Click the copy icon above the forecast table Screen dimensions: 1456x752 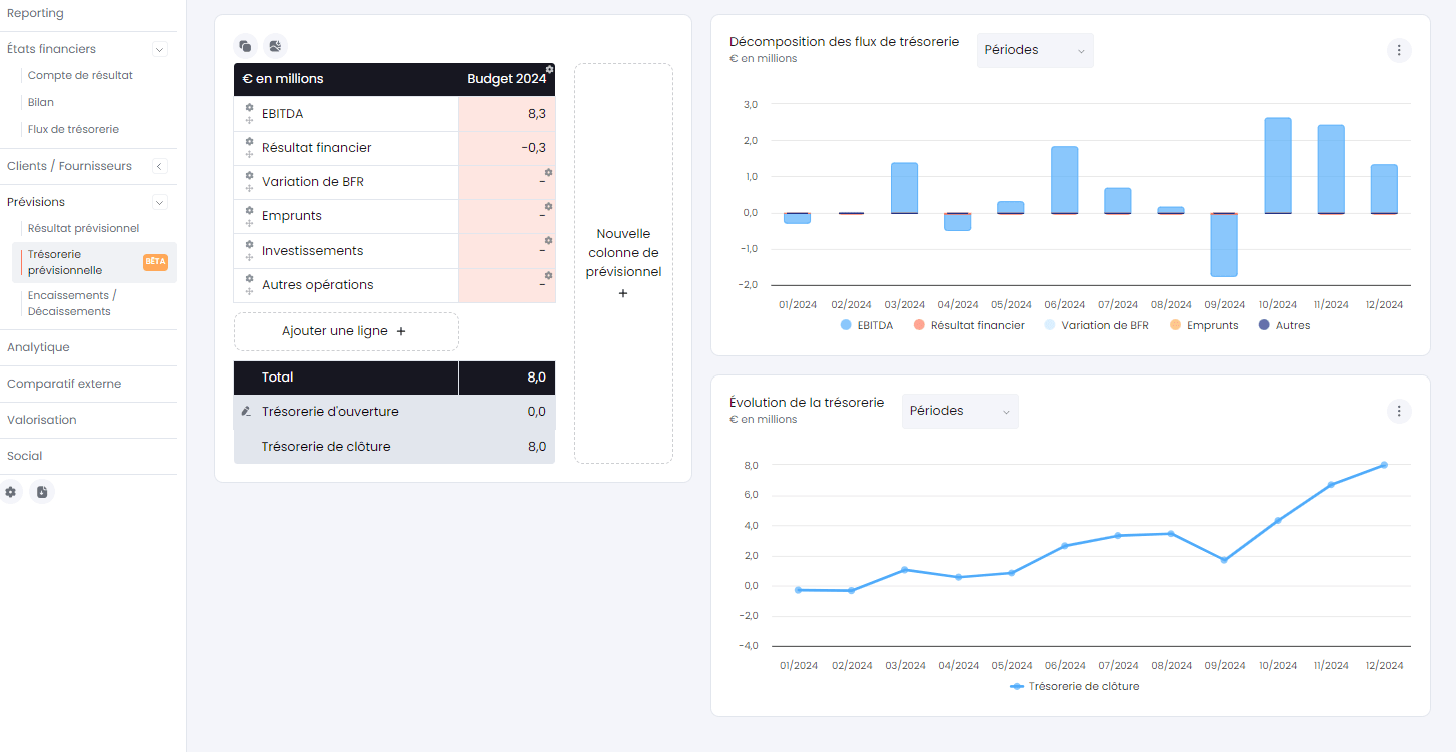point(245,46)
